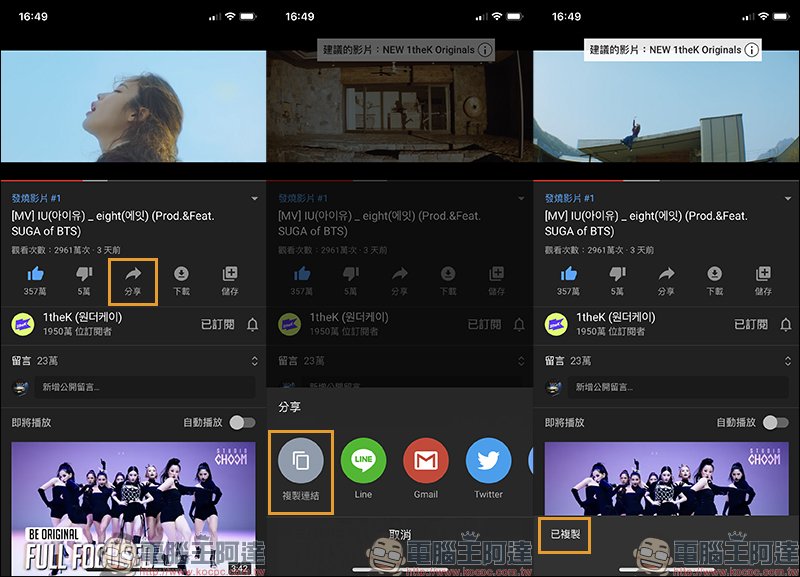The width and height of the screenshot is (800, 577).
Task: Tap 留言 23萬 comments header, left screen
Action: (x=35, y=361)
